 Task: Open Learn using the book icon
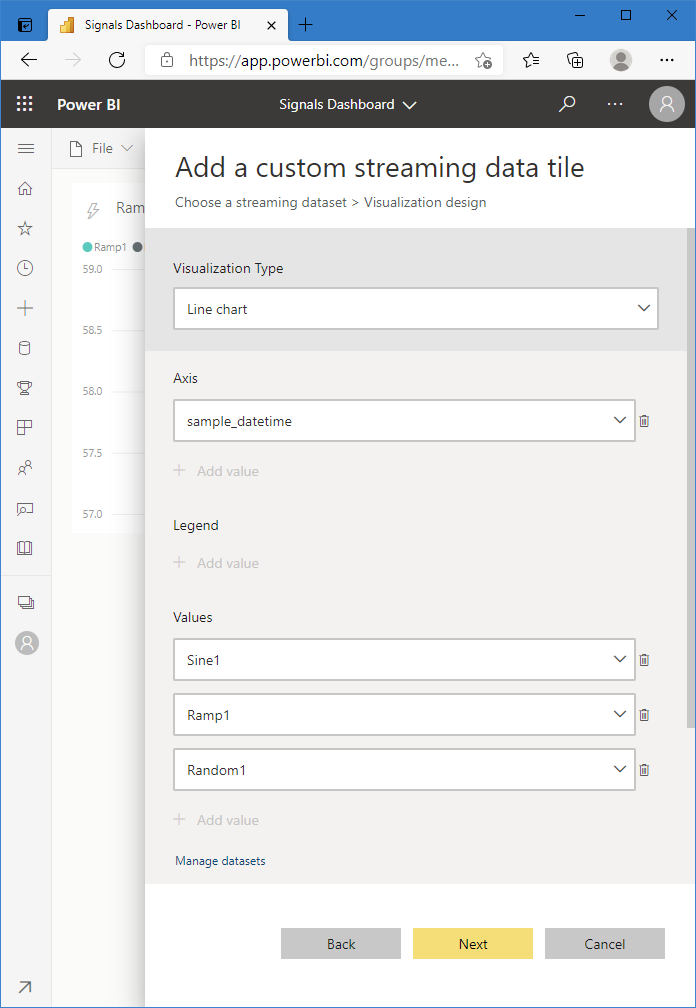click(27, 548)
